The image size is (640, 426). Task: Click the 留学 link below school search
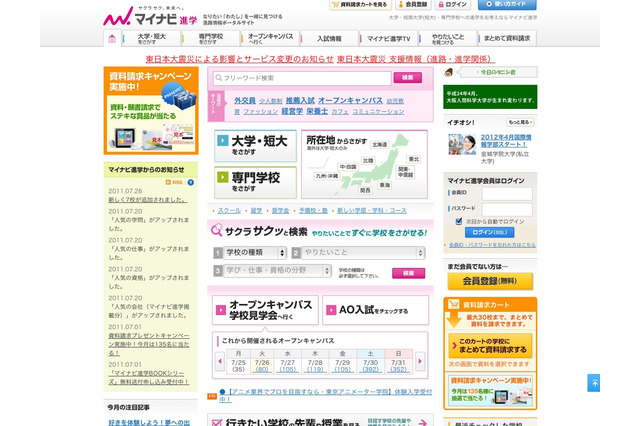[256, 211]
